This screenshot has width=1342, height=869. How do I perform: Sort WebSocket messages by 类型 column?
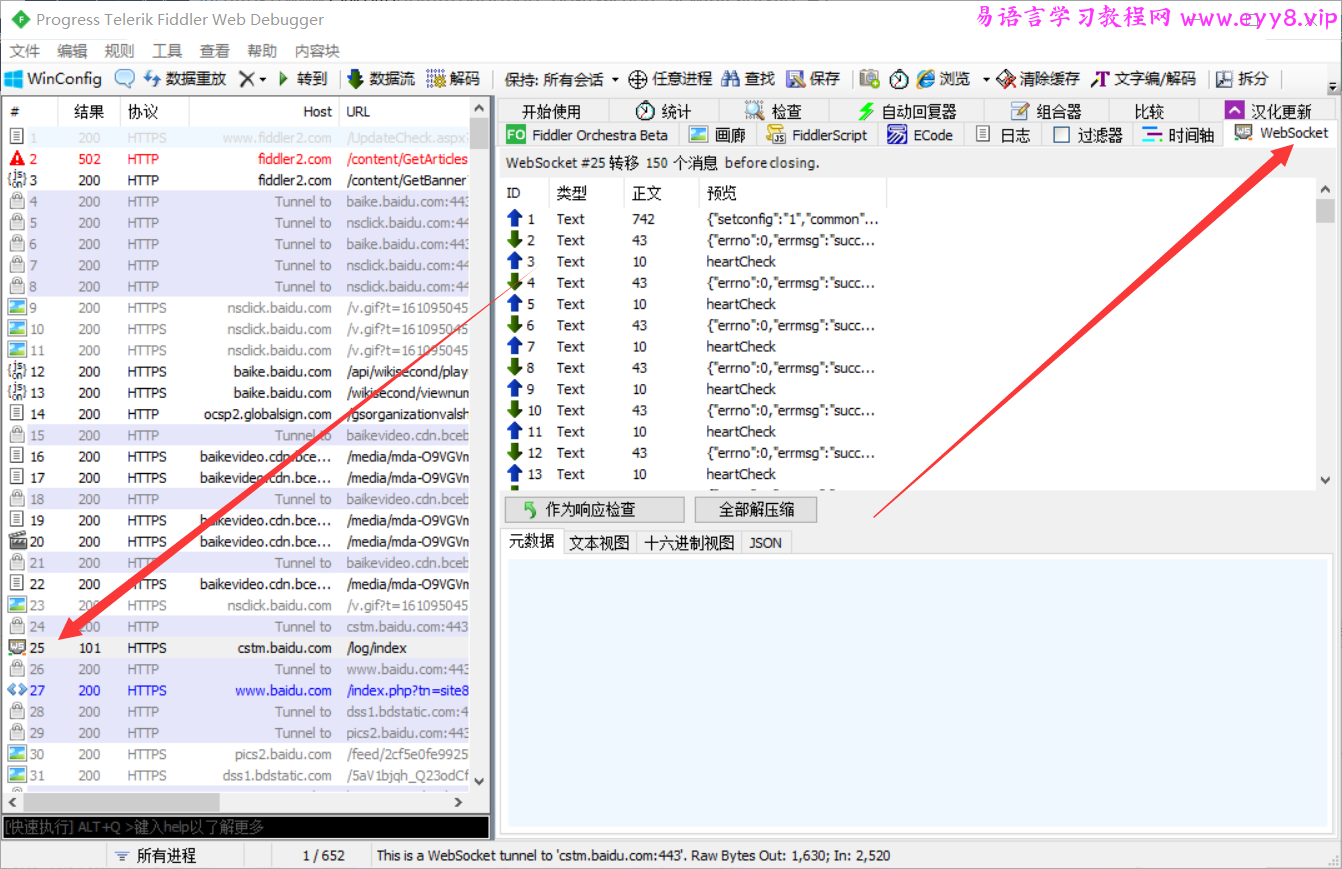pyautogui.click(x=587, y=192)
